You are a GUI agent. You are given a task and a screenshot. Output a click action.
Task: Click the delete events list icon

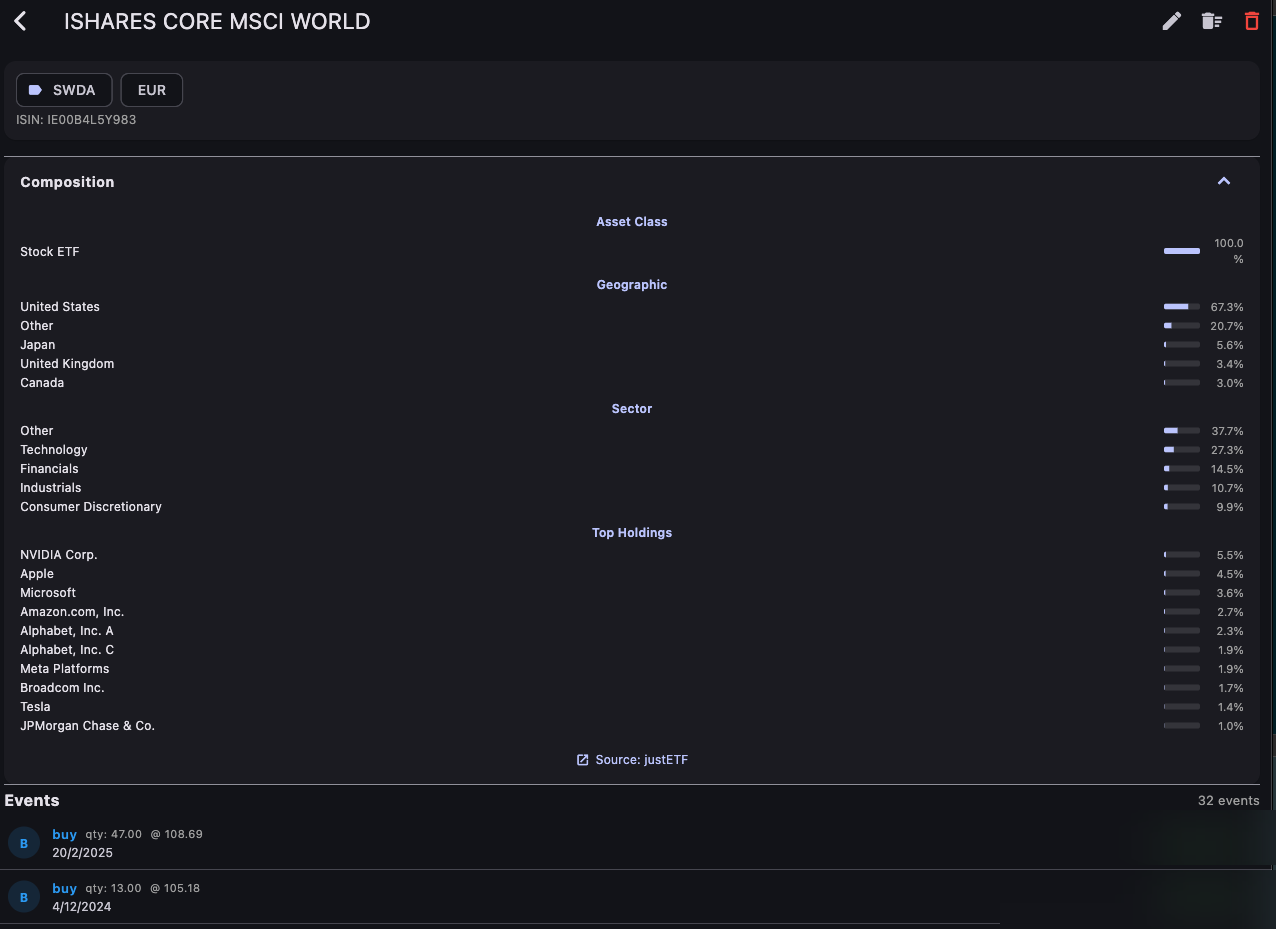1211,21
